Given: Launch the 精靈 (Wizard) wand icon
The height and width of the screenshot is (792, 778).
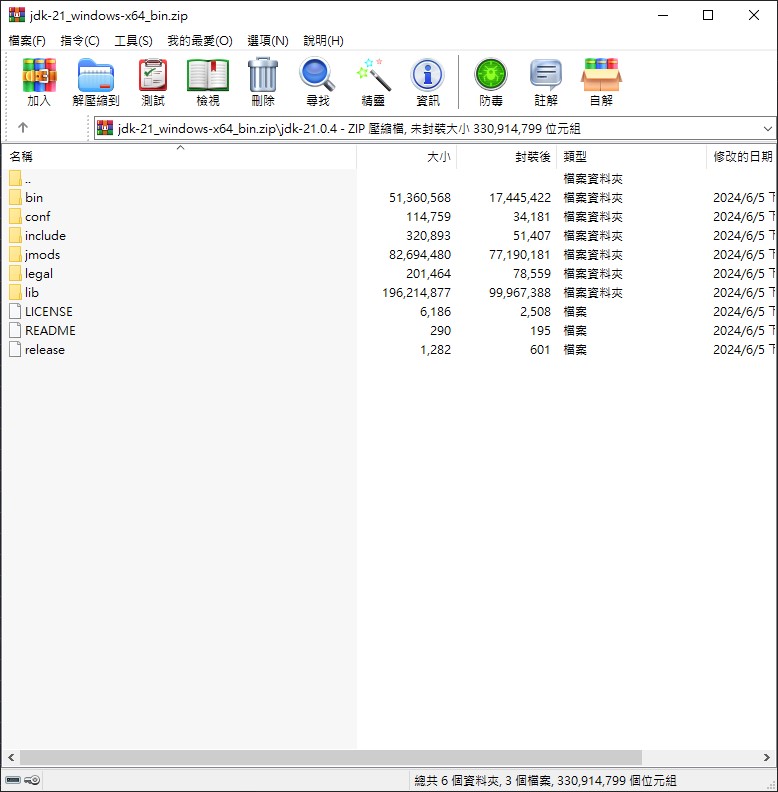Looking at the screenshot, I should tap(373, 82).
